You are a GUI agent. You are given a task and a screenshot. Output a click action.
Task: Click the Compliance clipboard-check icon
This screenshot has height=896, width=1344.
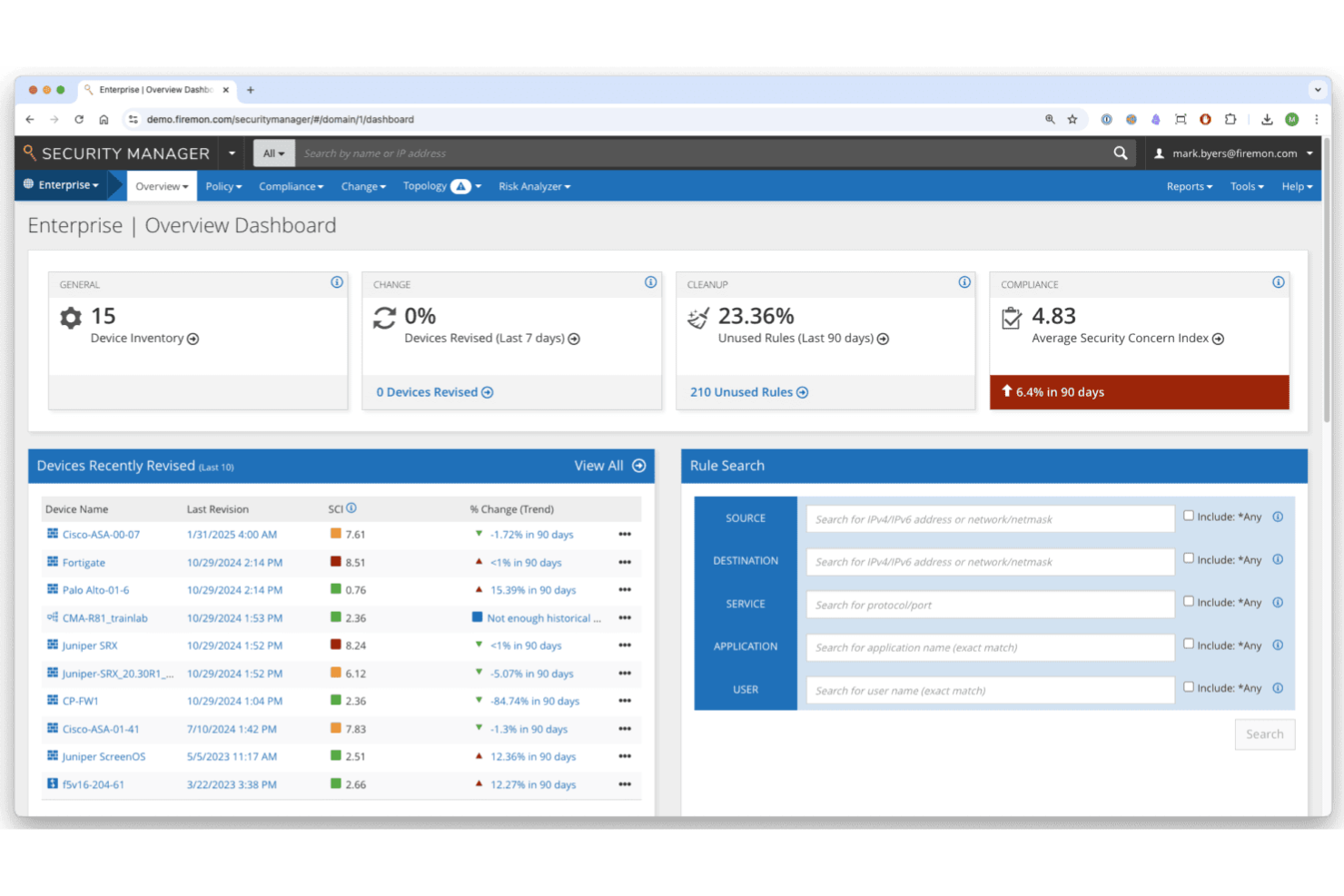coord(1012,318)
